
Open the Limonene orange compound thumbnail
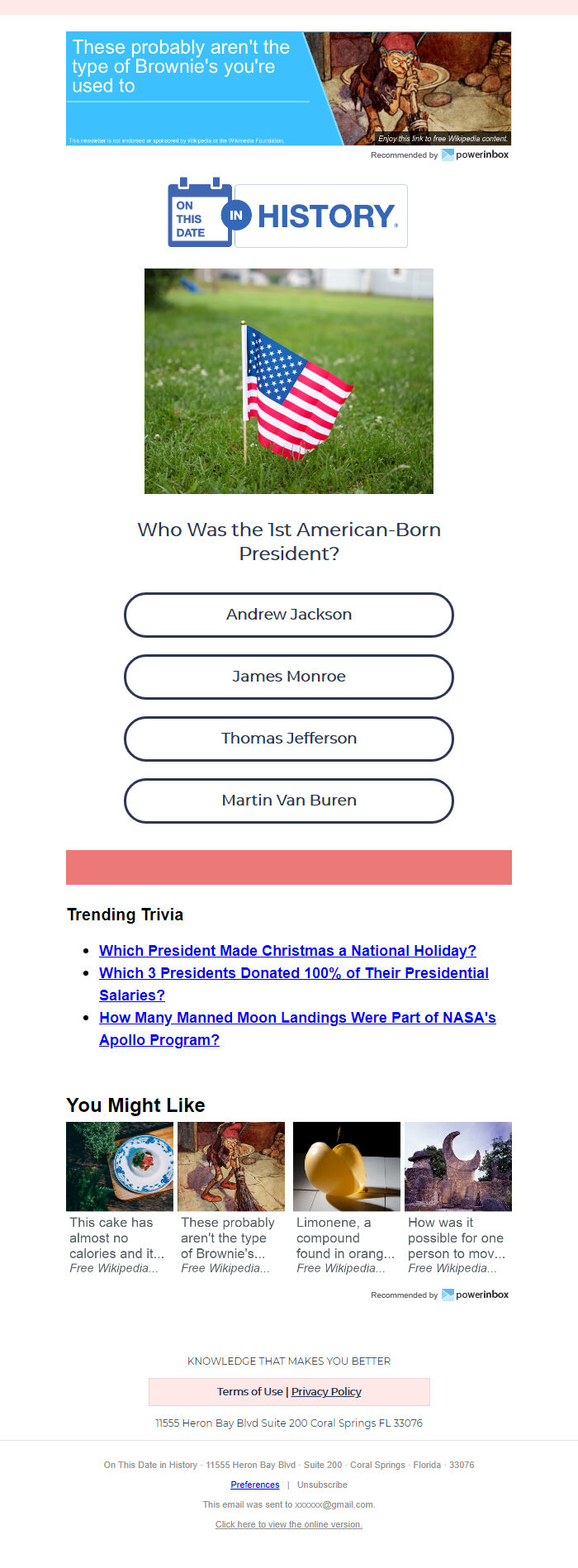click(x=347, y=1166)
